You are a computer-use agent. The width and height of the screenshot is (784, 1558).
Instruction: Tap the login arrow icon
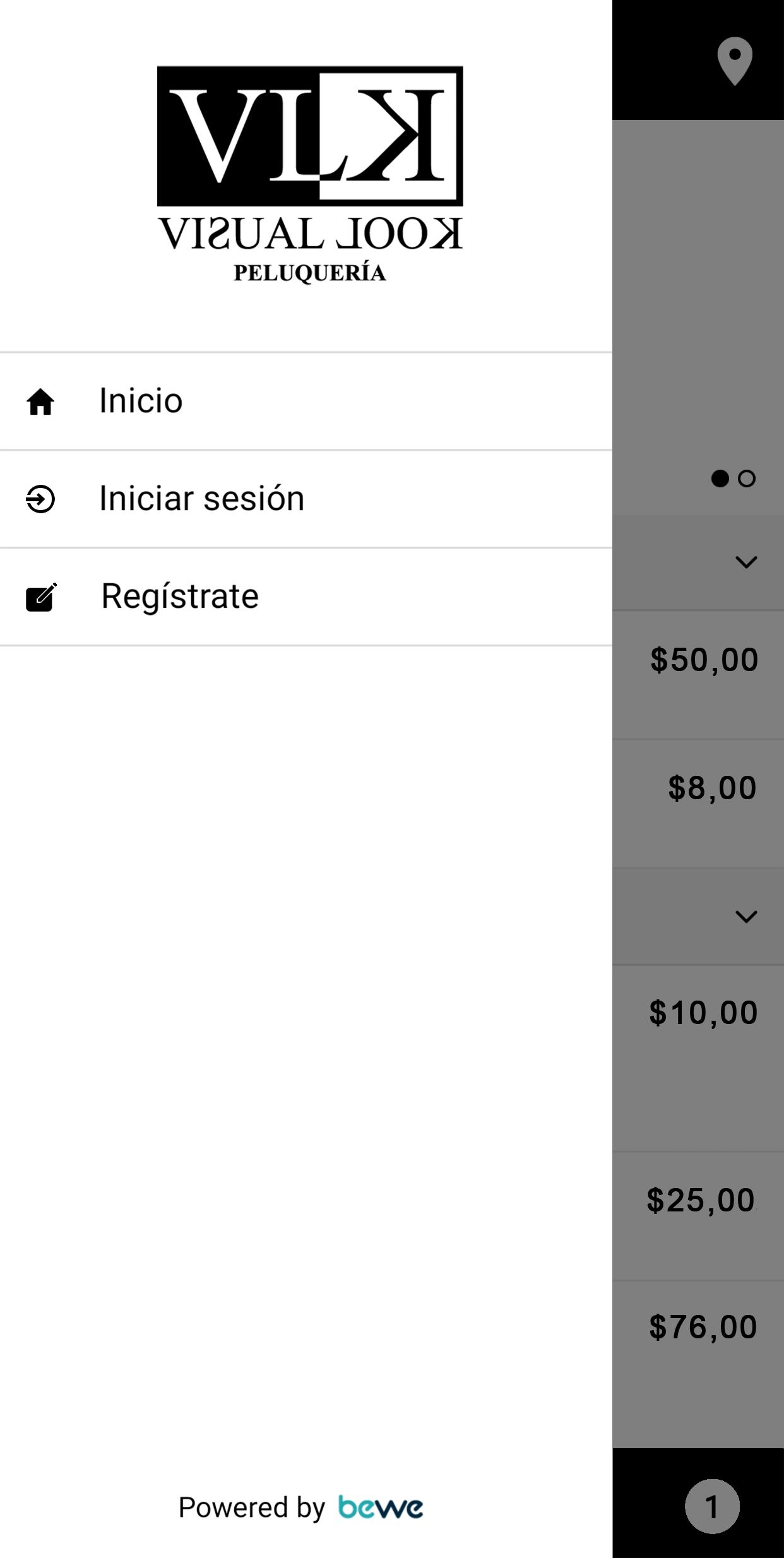pyautogui.click(x=40, y=499)
